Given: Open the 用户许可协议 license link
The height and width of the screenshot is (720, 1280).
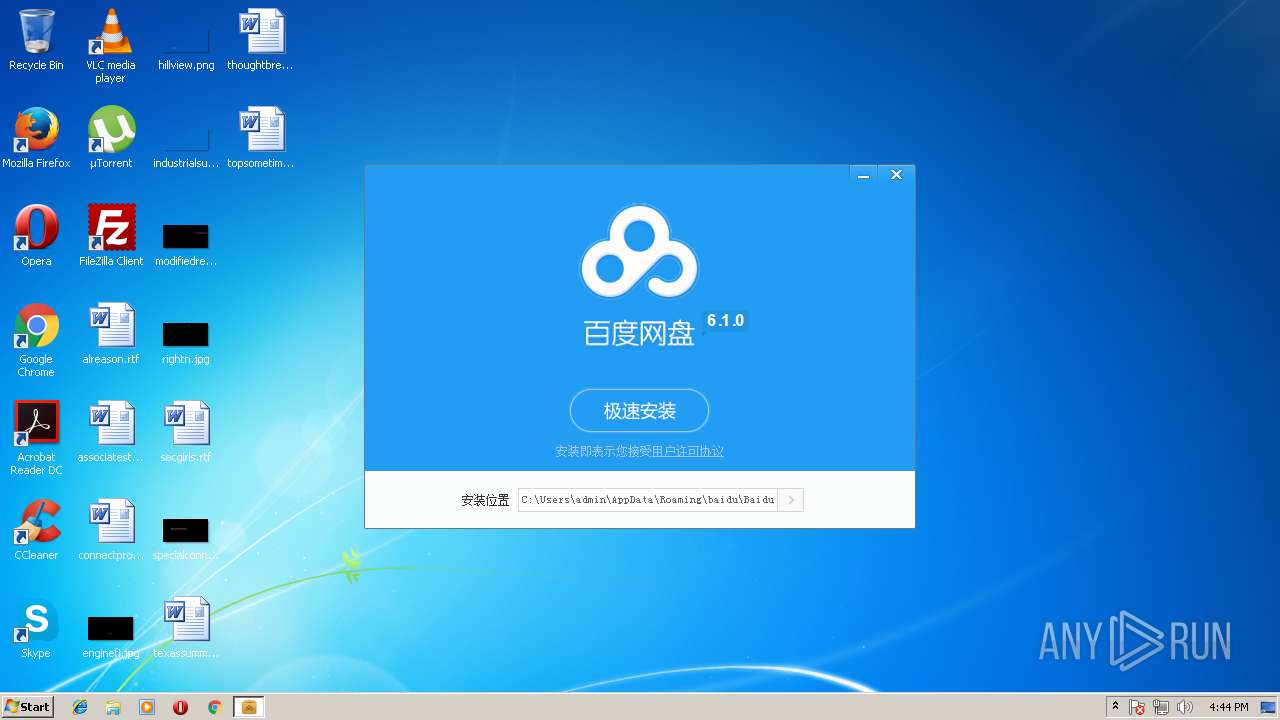Looking at the screenshot, I should tap(688, 451).
